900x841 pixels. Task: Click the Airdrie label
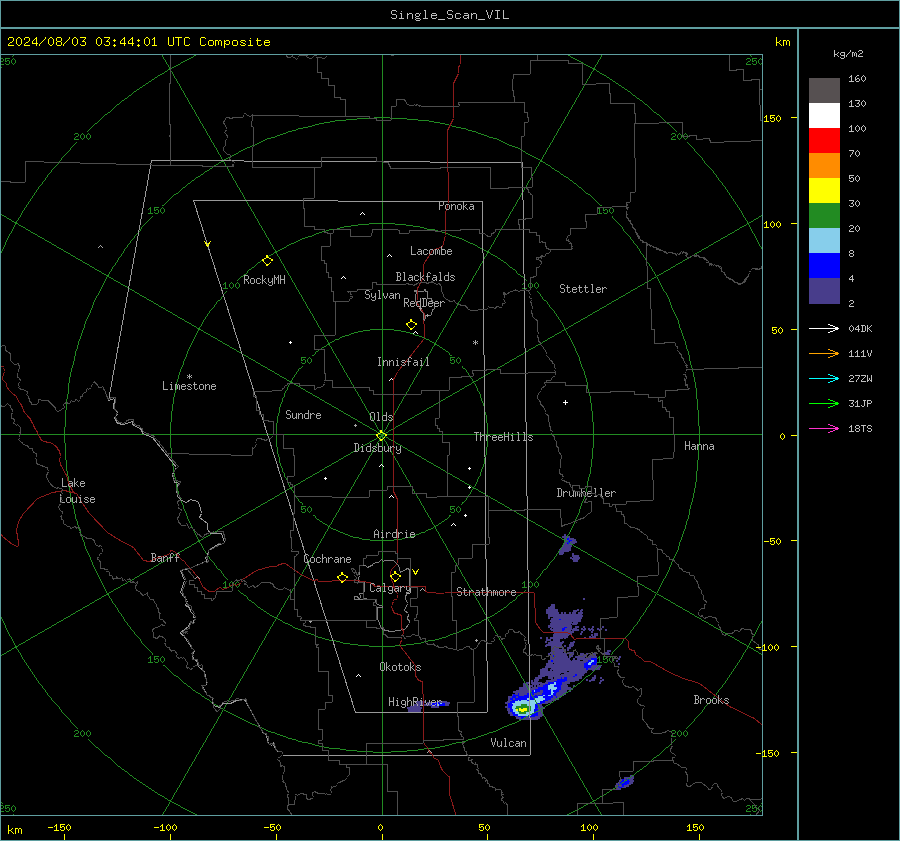[394, 534]
